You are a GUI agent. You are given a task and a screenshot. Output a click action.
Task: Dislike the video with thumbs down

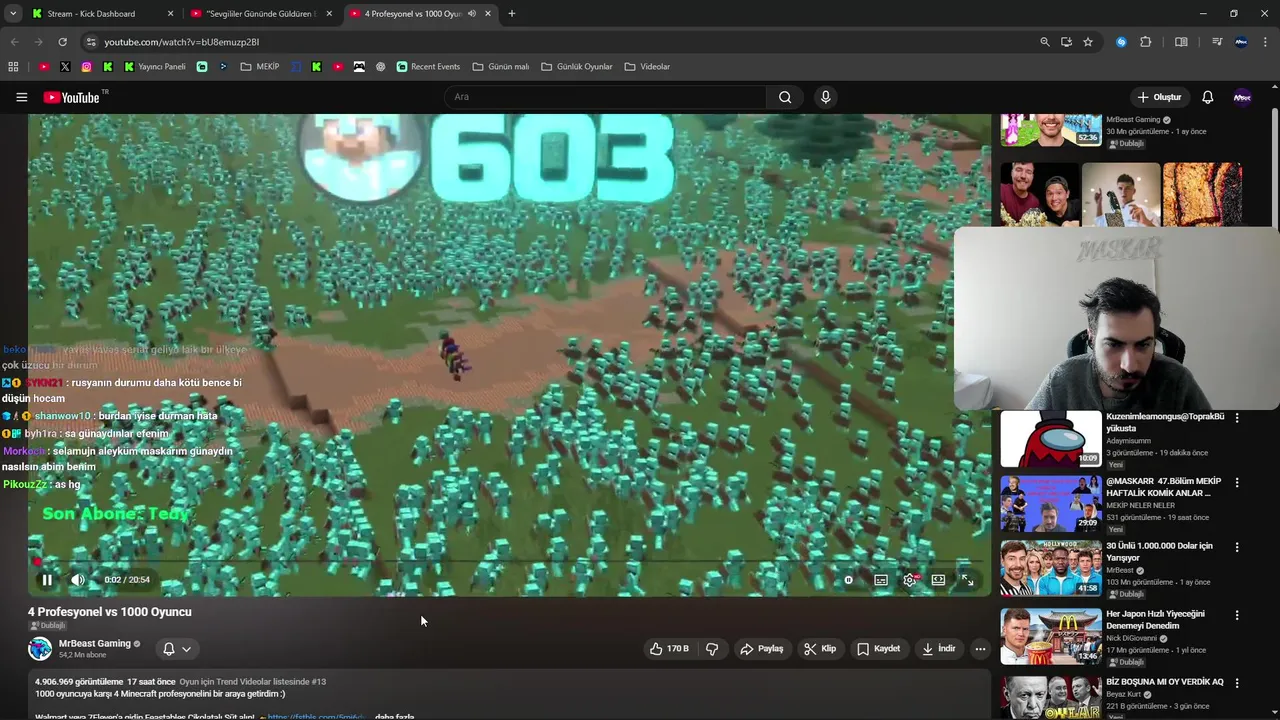click(712, 649)
